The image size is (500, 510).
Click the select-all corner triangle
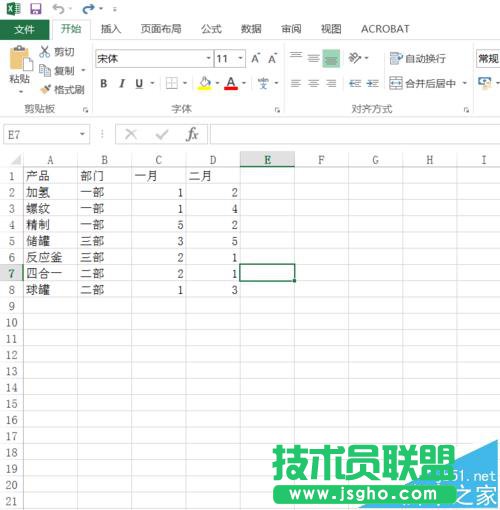click(x=15, y=160)
